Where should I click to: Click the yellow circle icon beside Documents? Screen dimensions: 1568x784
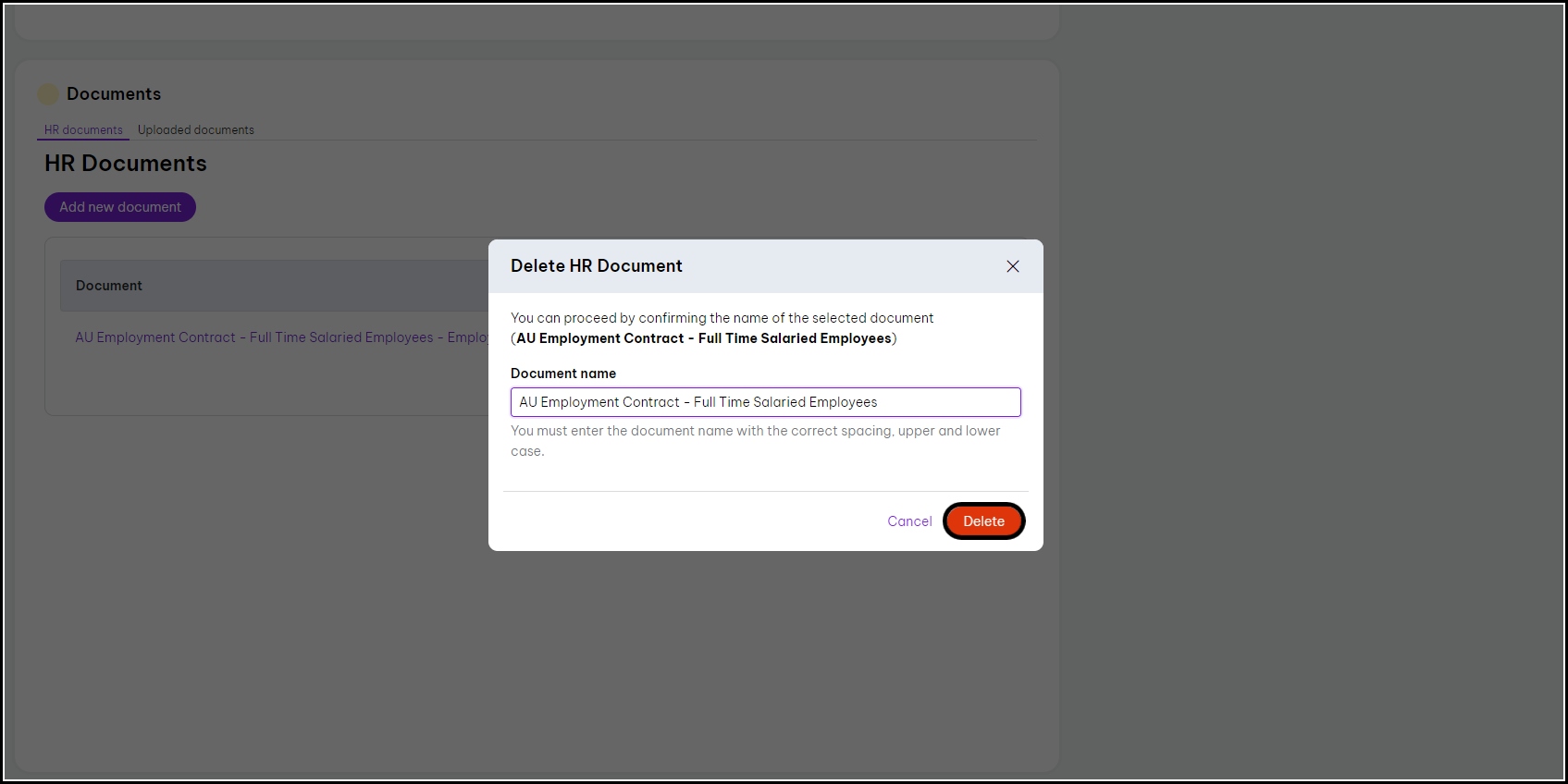48,94
